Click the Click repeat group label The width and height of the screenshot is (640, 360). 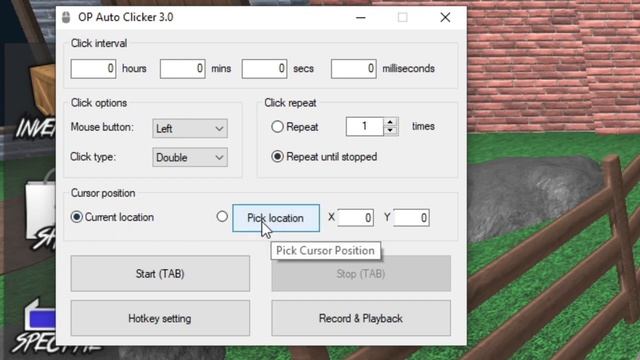(290, 103)
